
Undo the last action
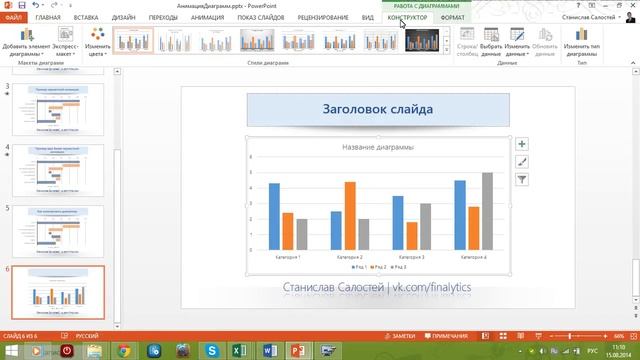click(x=36, y=5)
